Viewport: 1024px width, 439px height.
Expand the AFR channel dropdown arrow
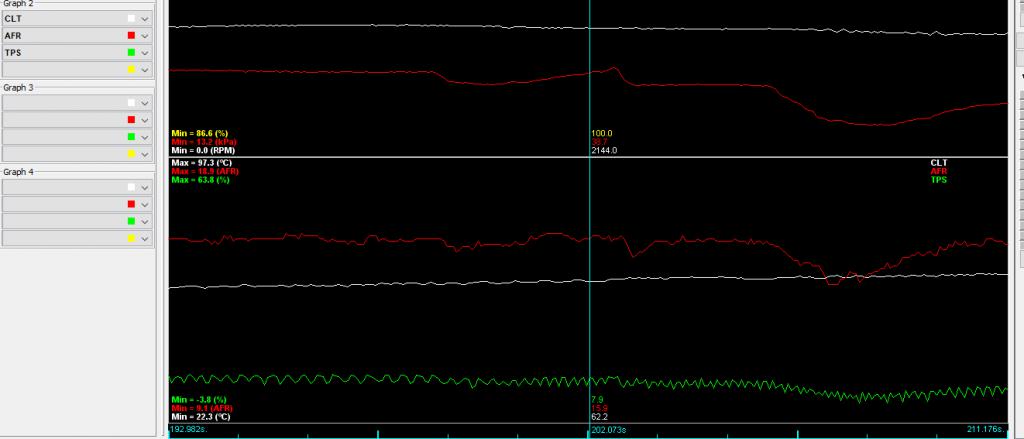click(x=145, y=36)
